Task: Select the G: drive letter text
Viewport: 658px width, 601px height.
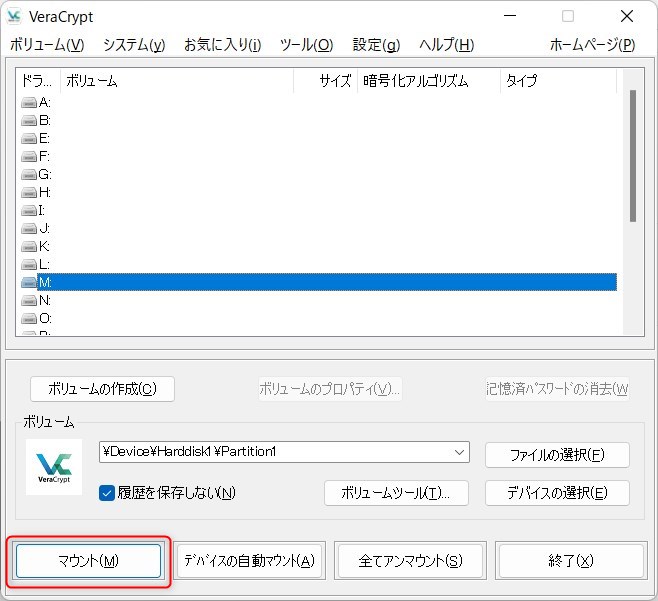Action: pyautogui.click(x=45, y=174)
